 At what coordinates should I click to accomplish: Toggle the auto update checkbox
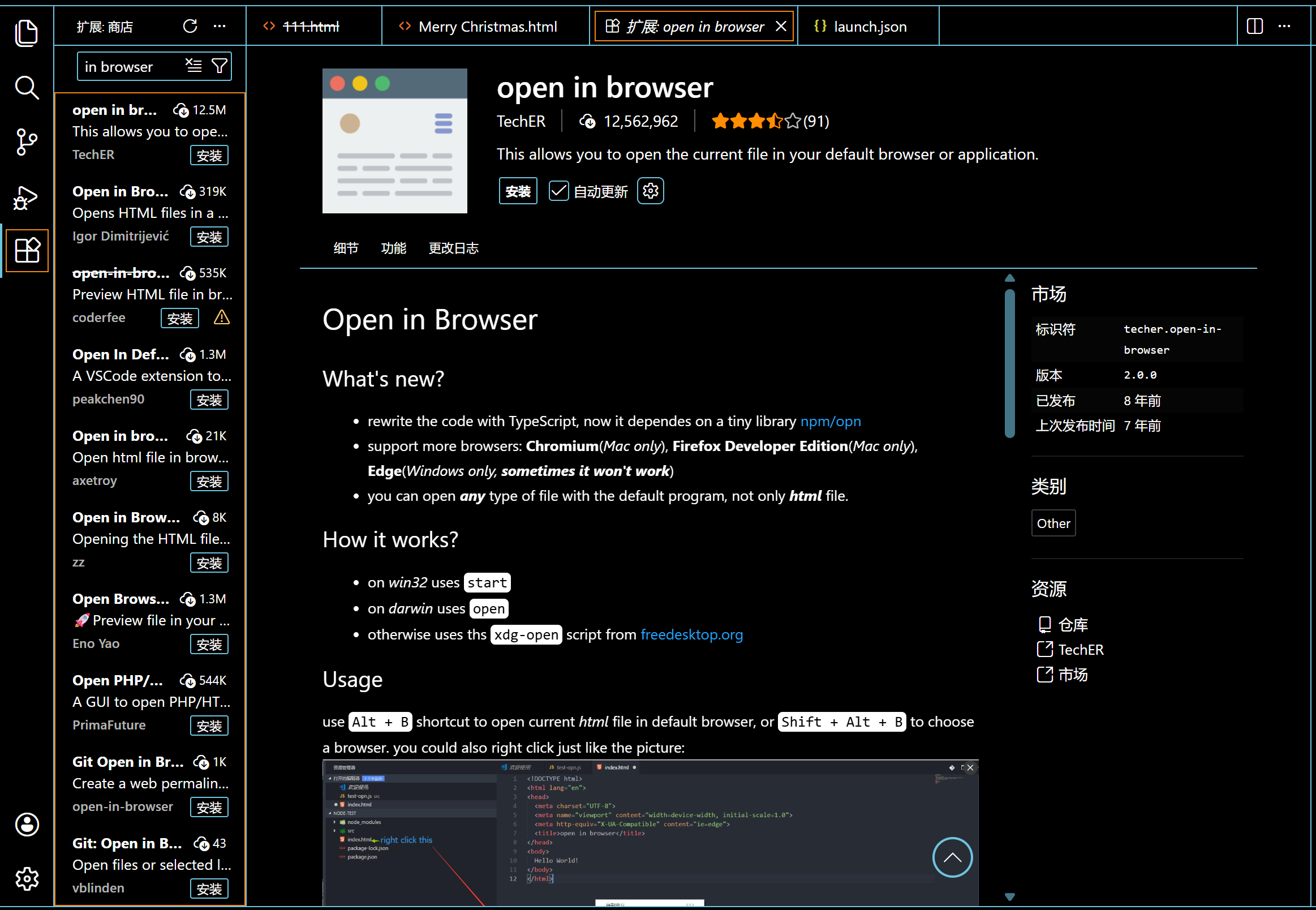[558, 191]
